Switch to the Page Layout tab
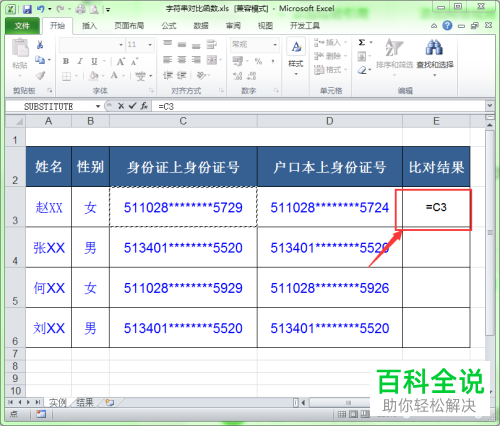The width and height of the screenshot is (500, 426). click(129, 26)
